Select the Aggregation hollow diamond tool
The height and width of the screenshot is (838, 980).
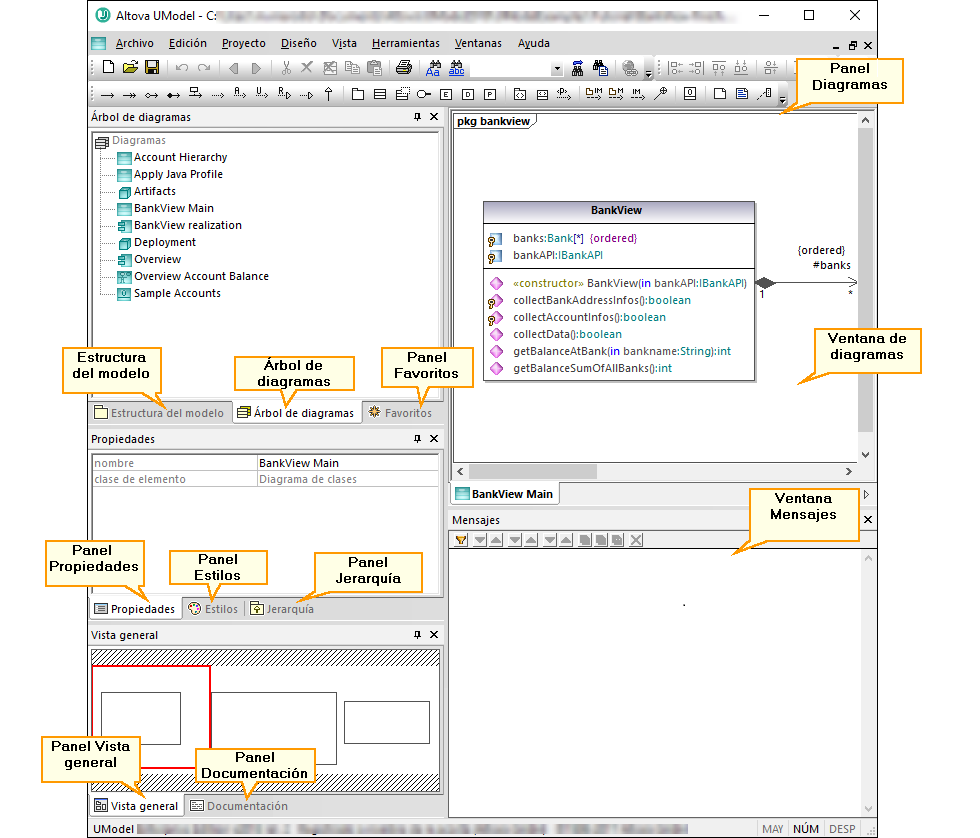point(151,95)
